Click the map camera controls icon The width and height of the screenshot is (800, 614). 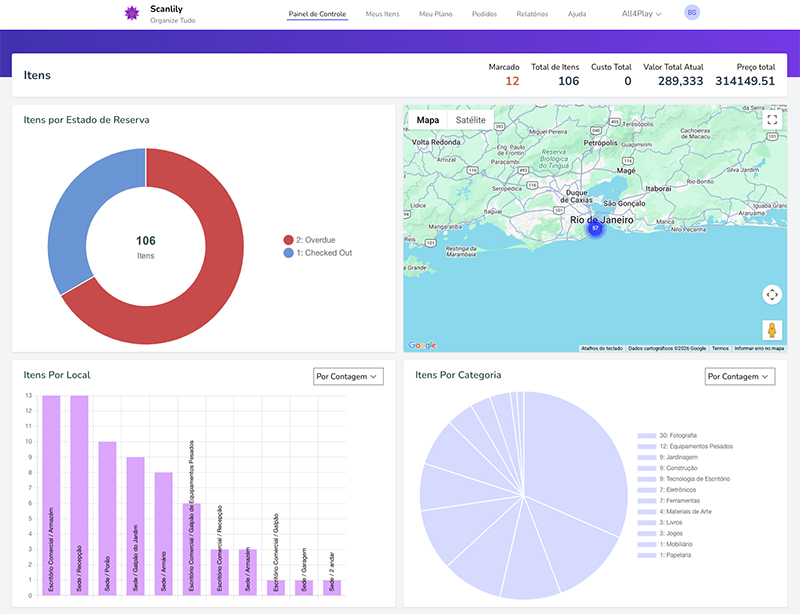tap(772, 294)
